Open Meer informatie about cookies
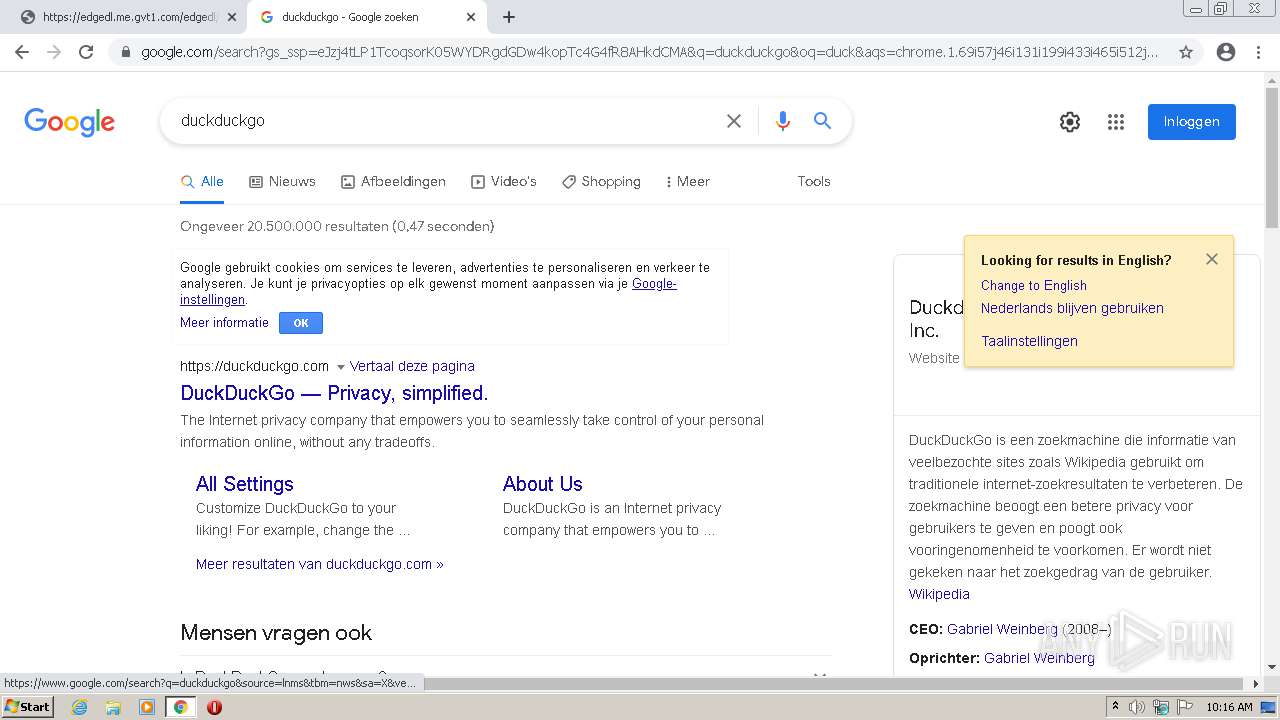This screenshot has height=720, width=1280. (224, 323)
